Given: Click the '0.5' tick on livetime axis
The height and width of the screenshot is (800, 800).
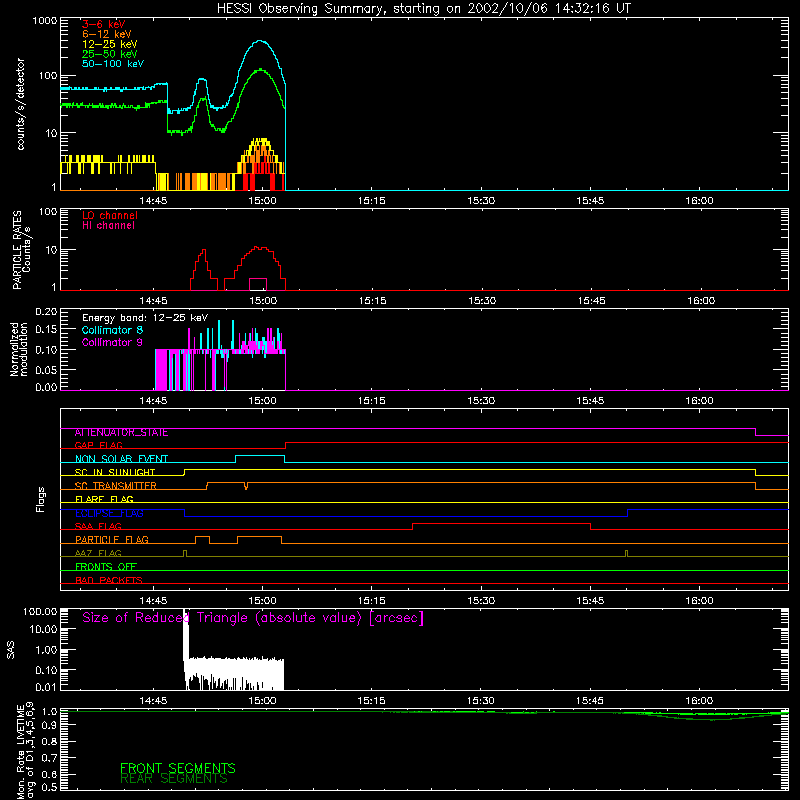Looking at the screenshot, I should pos(49,787).
